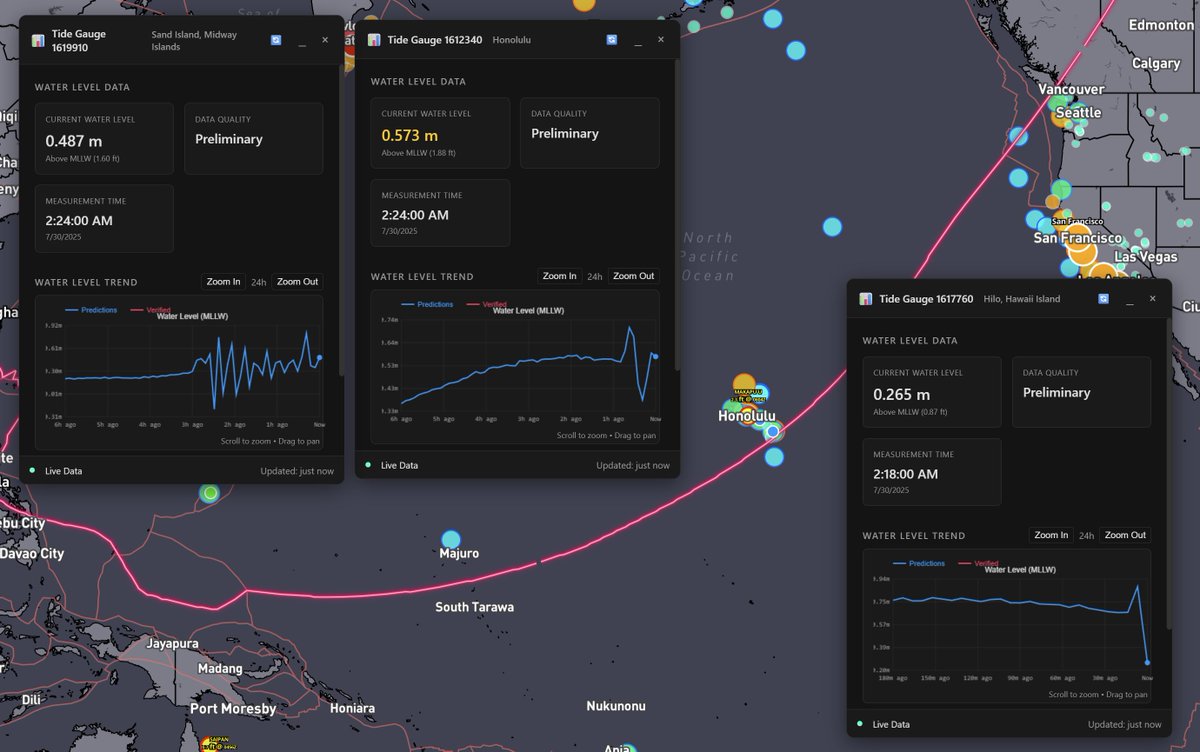This screenshot has width=1200, height=752.
Task: Refresh the Honolulu tide gauge 1612340 window
Action: click(612, 40)
